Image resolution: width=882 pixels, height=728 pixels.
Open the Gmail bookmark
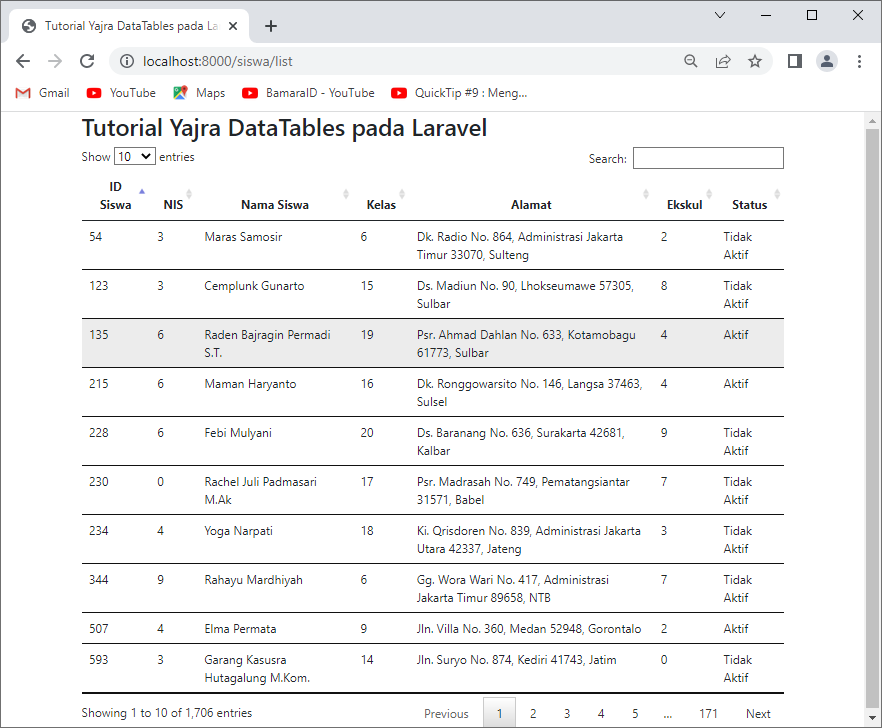[42, 93]
